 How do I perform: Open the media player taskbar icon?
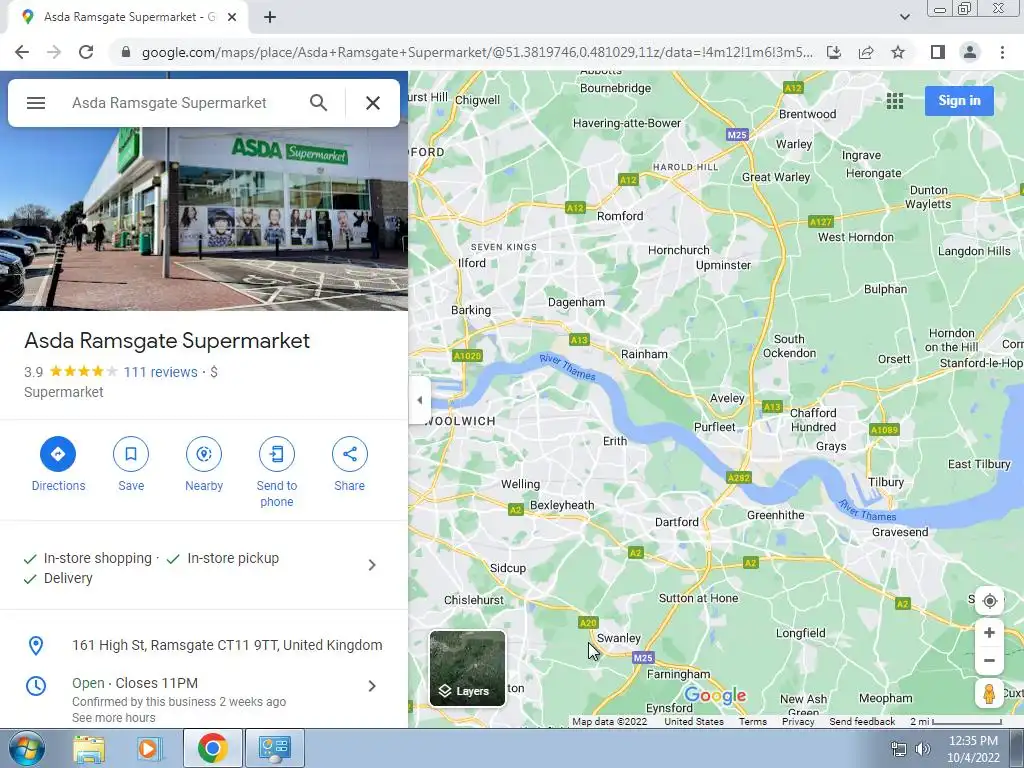[x=148, y=749]
